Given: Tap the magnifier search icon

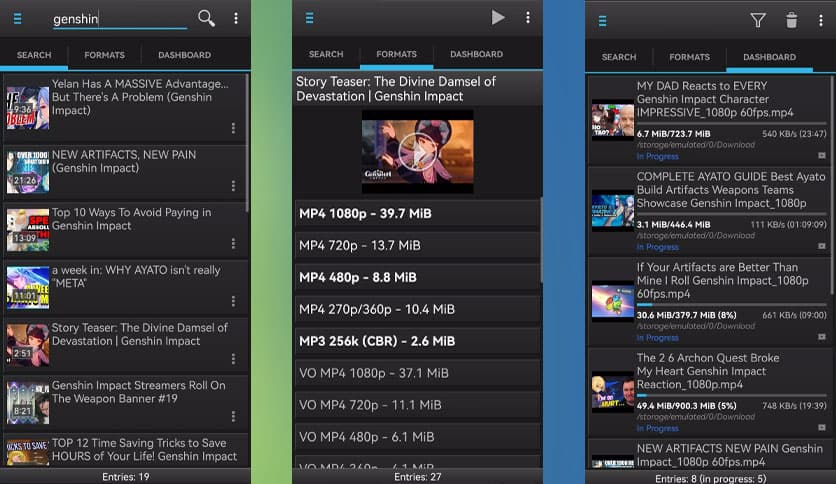Looking at the screenshot, I should pos(206,18).
